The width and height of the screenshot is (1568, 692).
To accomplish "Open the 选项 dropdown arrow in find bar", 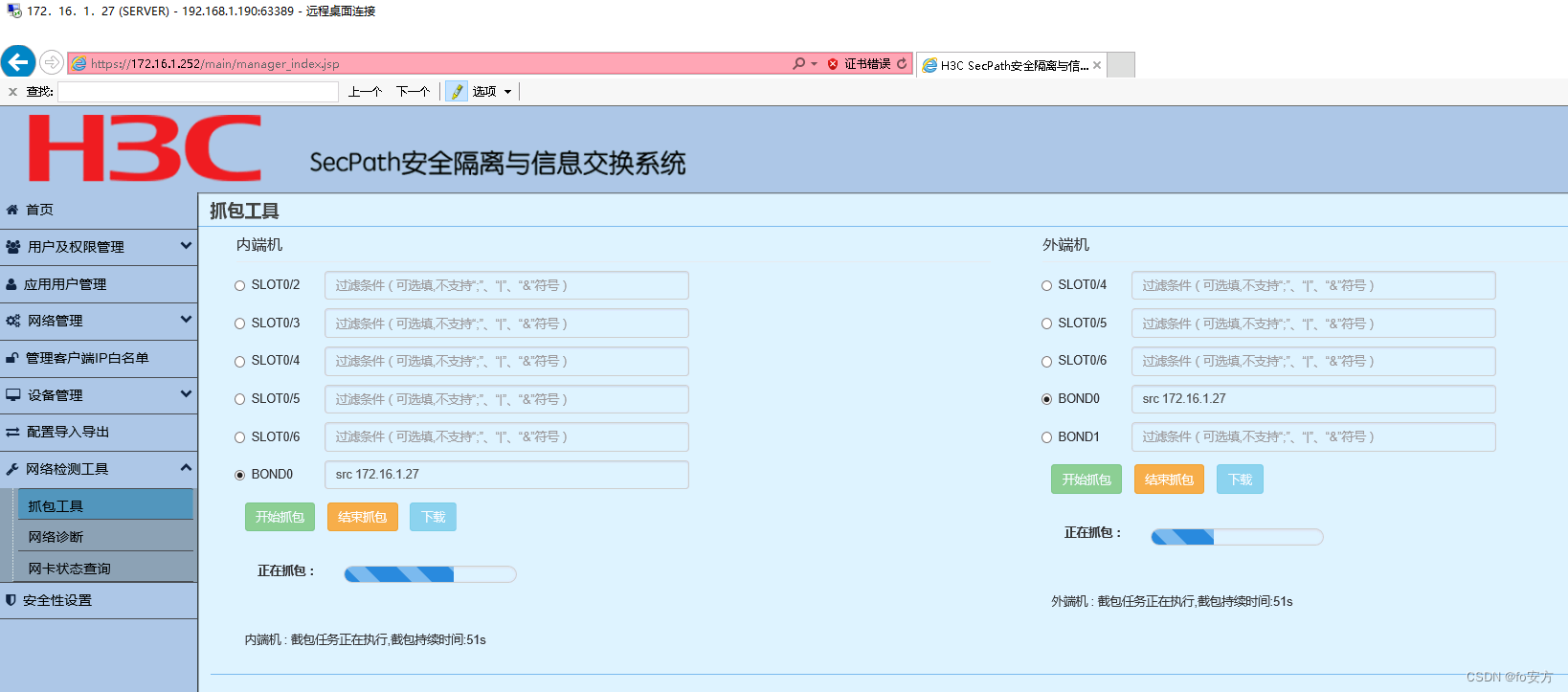I will pos(507,92).
